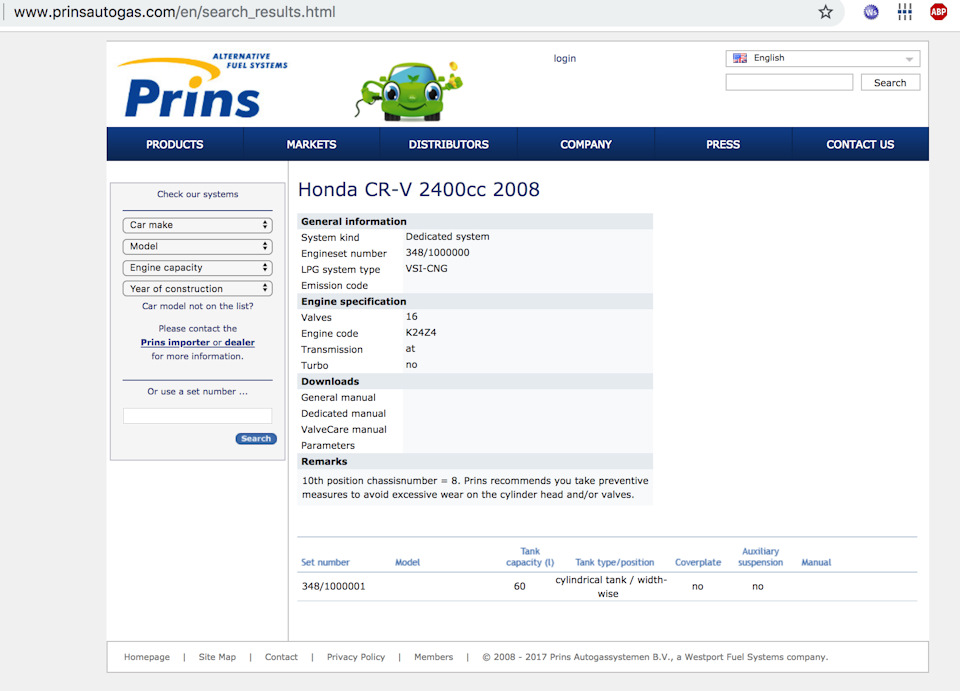960x691 pixels.
Task: Expand the Model dropdown
Action: tap(197, 247)
